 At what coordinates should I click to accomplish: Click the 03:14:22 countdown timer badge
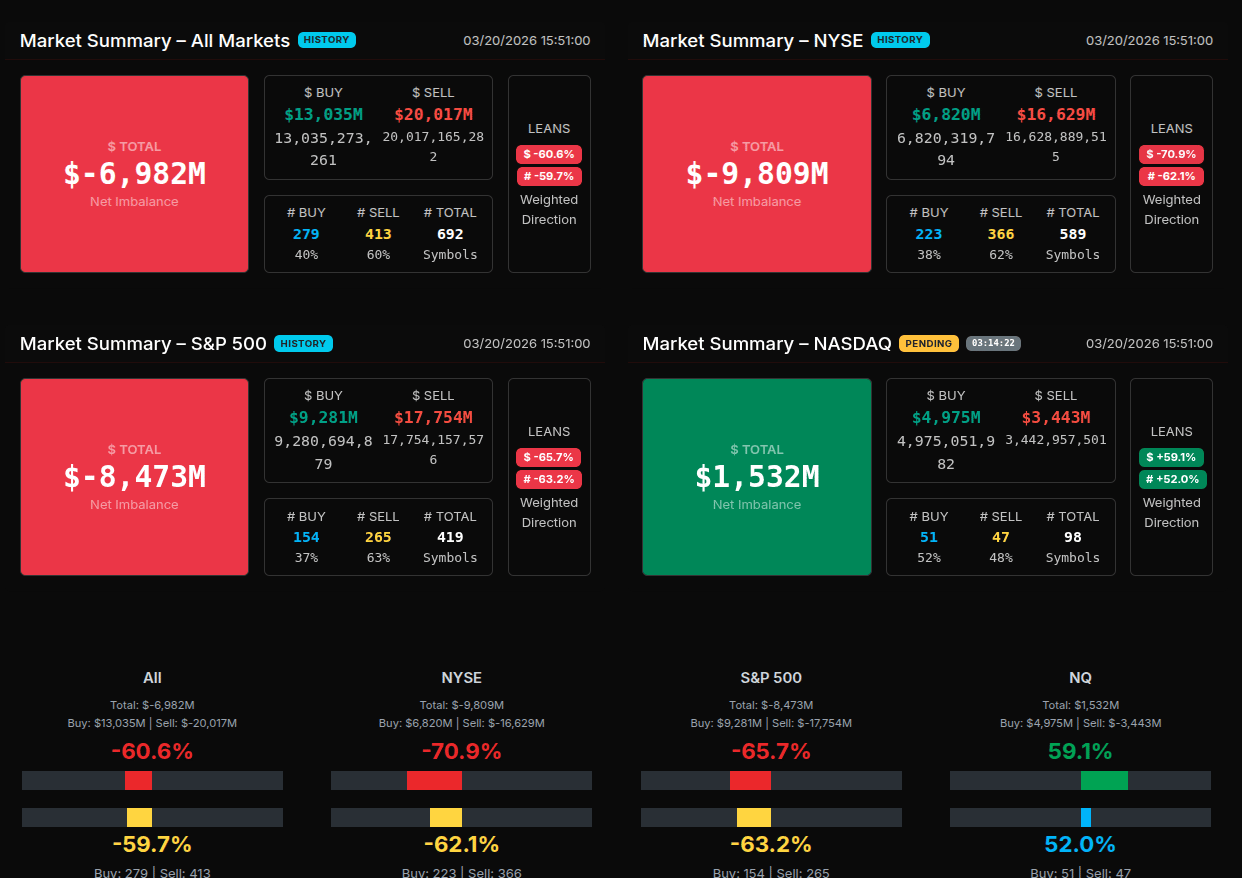point(993,343)
